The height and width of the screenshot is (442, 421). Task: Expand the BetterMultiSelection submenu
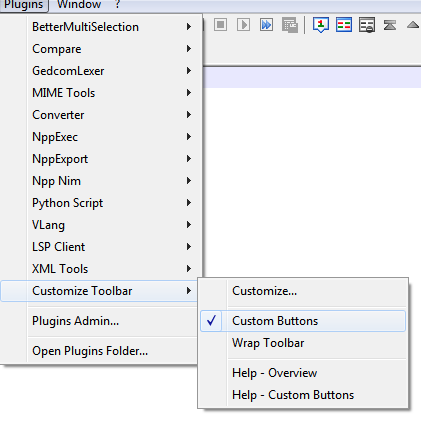[x=101, y=27]
